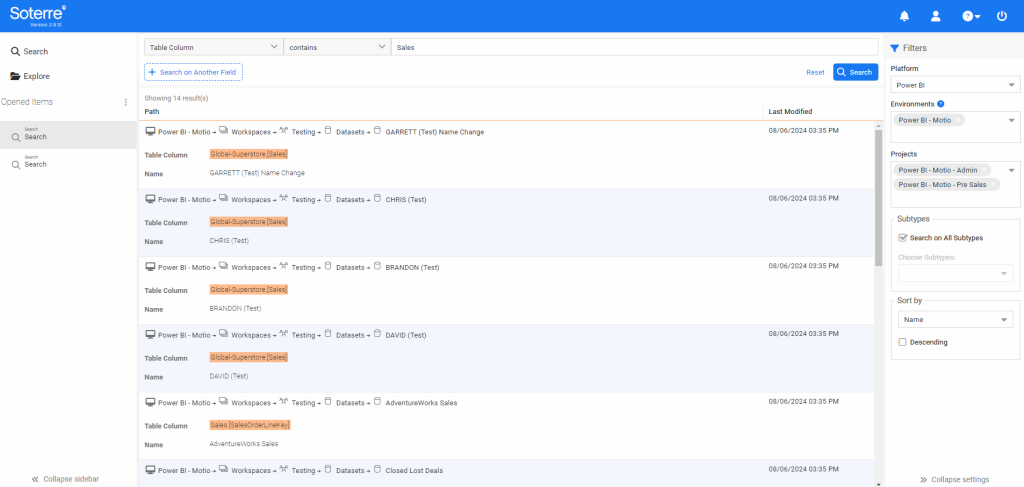Select the first opened Search item

(x=68, y=134)
